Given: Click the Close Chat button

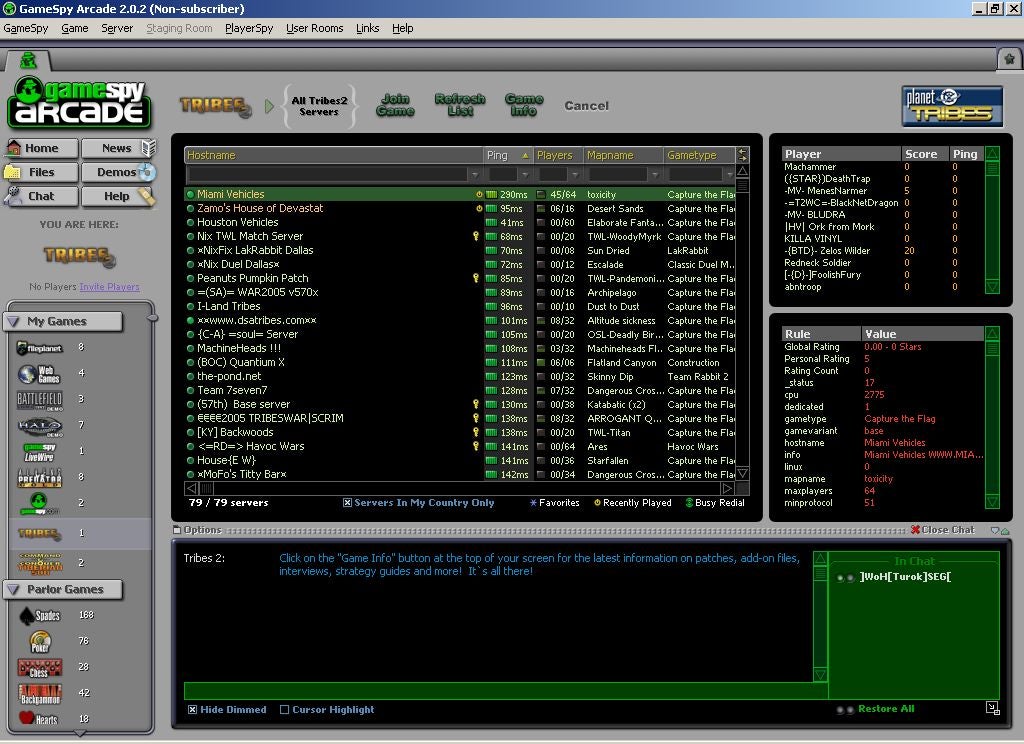Looking at the screenshot, I should point(942,530).
